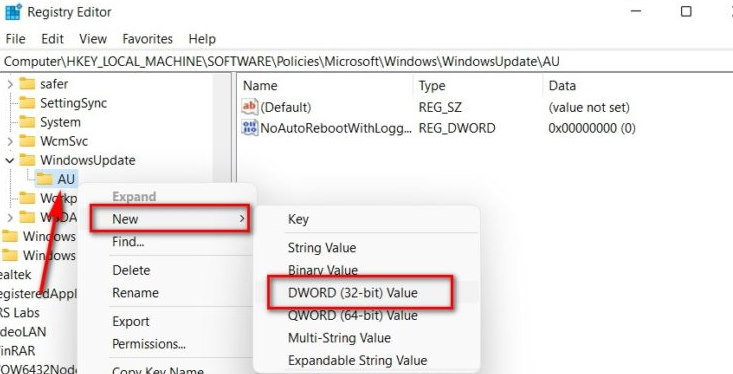The height and width of the screenshot is (374, 733).
Task: Choose Delete from context menu
Action: [x=131, y=270]
